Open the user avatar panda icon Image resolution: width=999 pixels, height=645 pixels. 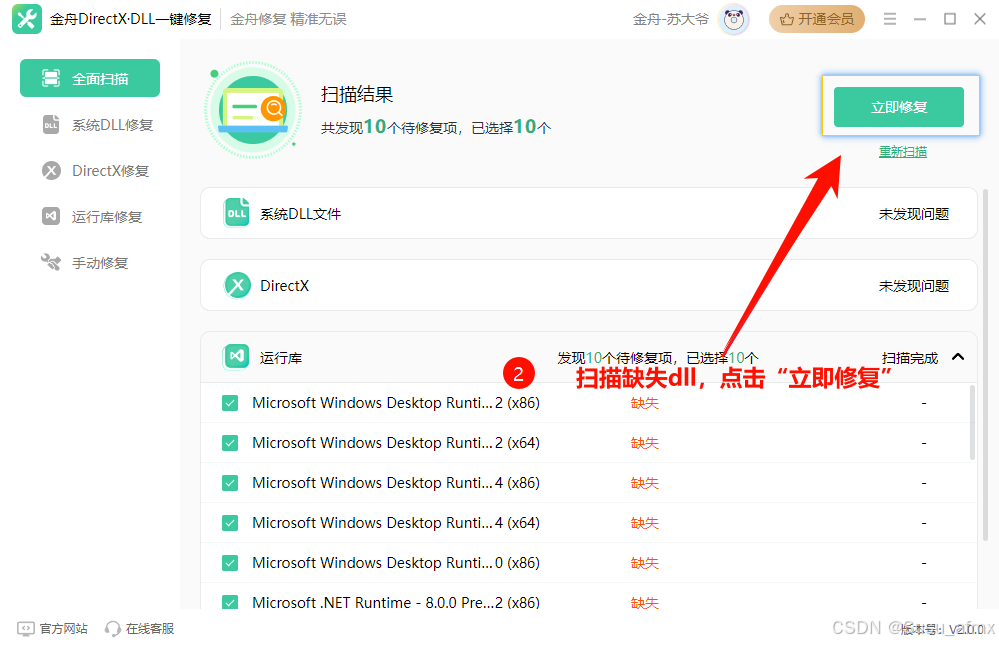click(x=733, y=20)
